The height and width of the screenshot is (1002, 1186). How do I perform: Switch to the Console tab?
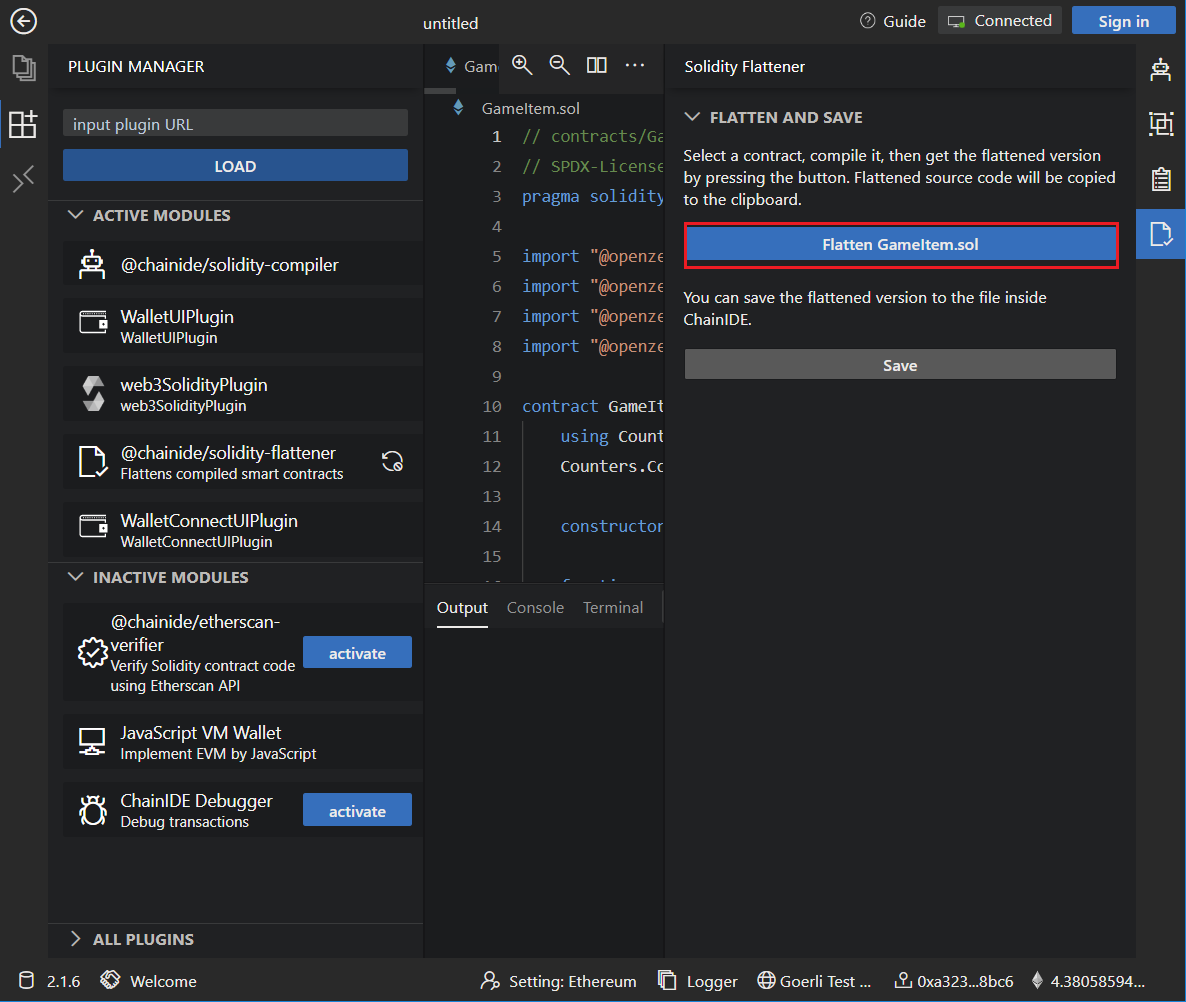[535, 607]
